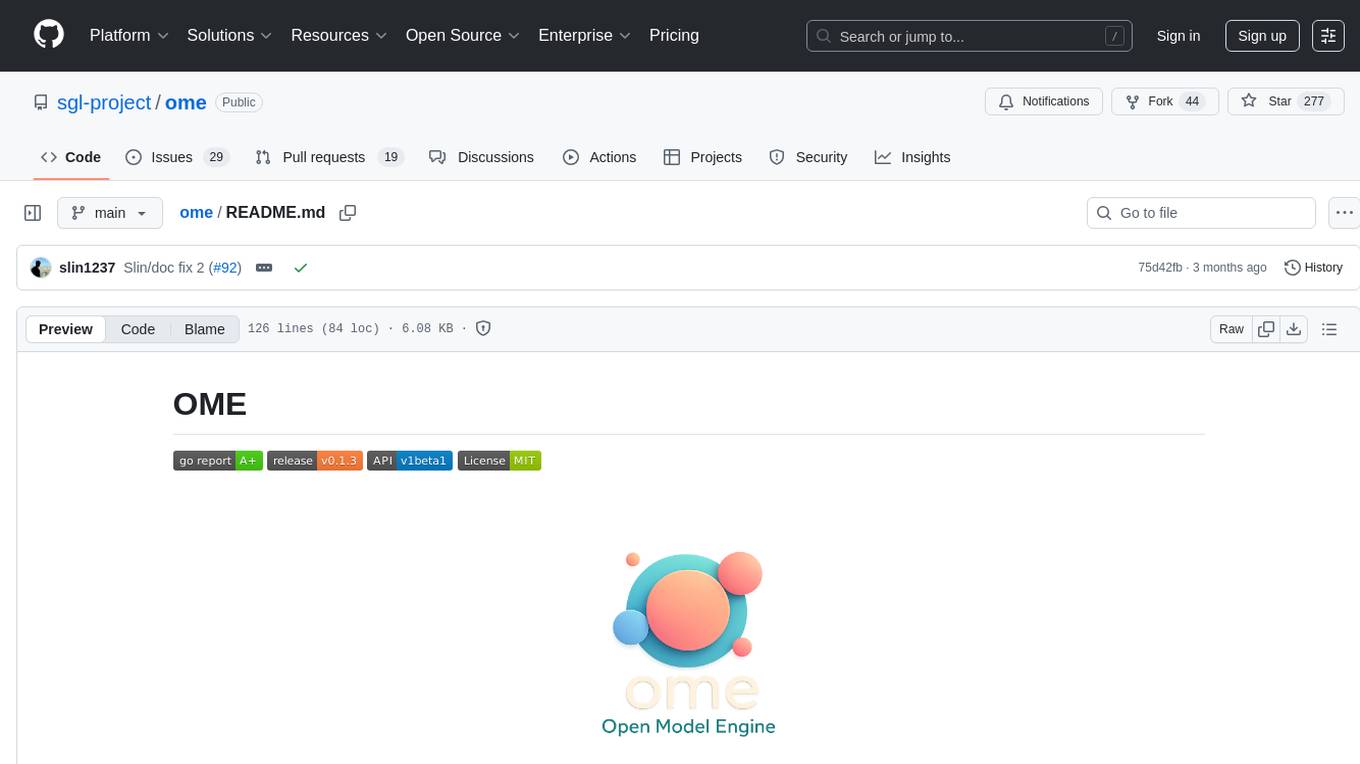Open appearance settings icon in header
The height and width of the screenshot is (764, 1360).
click(x=1328, y=36)
